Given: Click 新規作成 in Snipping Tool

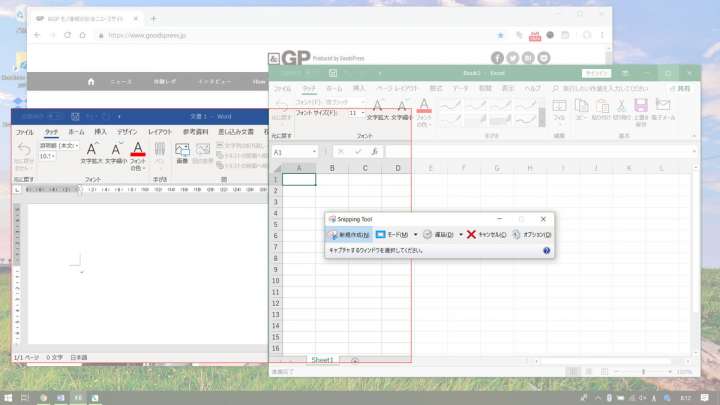Looking at the screenshot, I should (x=349, y=235).
